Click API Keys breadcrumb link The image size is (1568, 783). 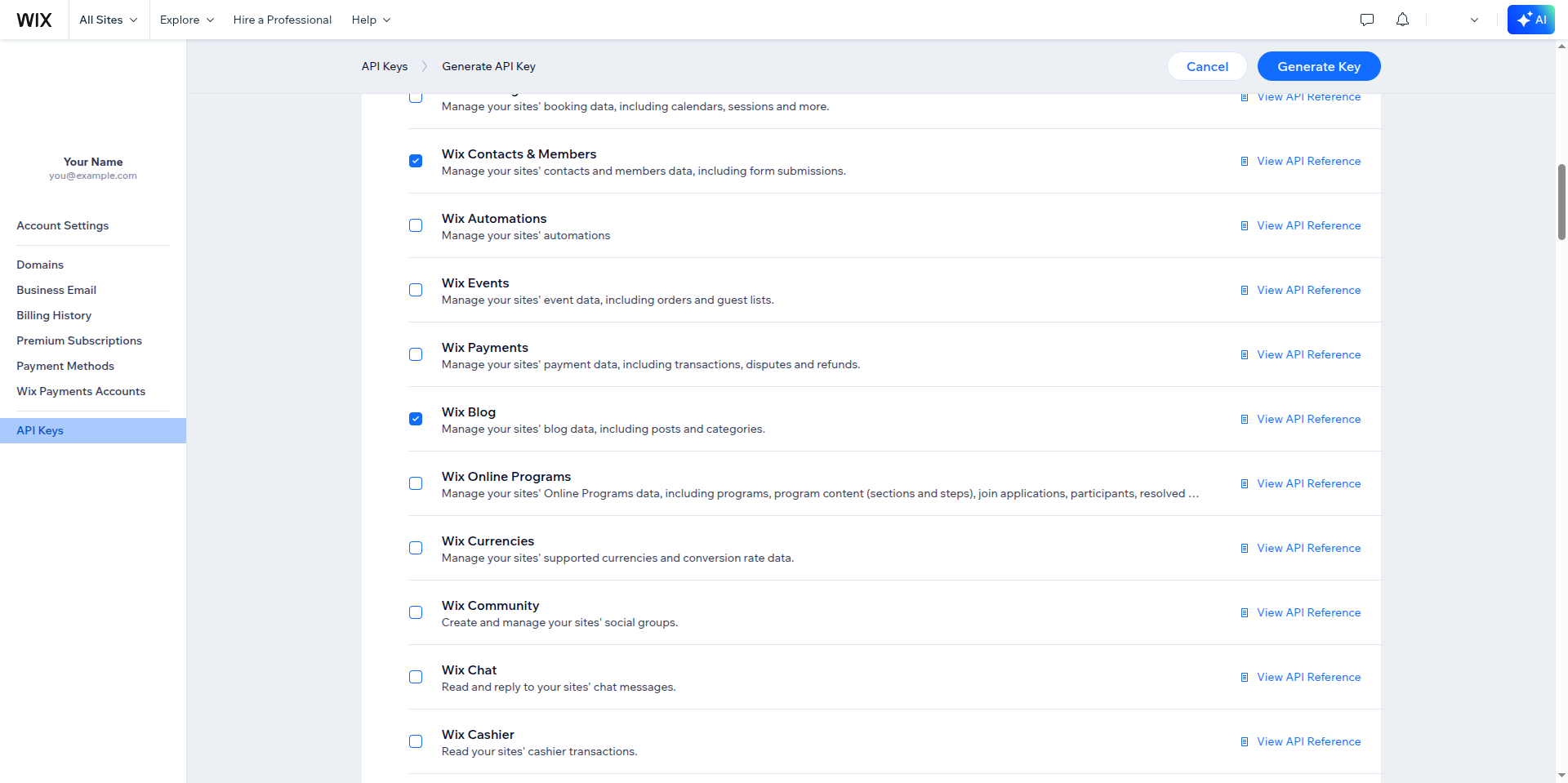pos(385,66)
